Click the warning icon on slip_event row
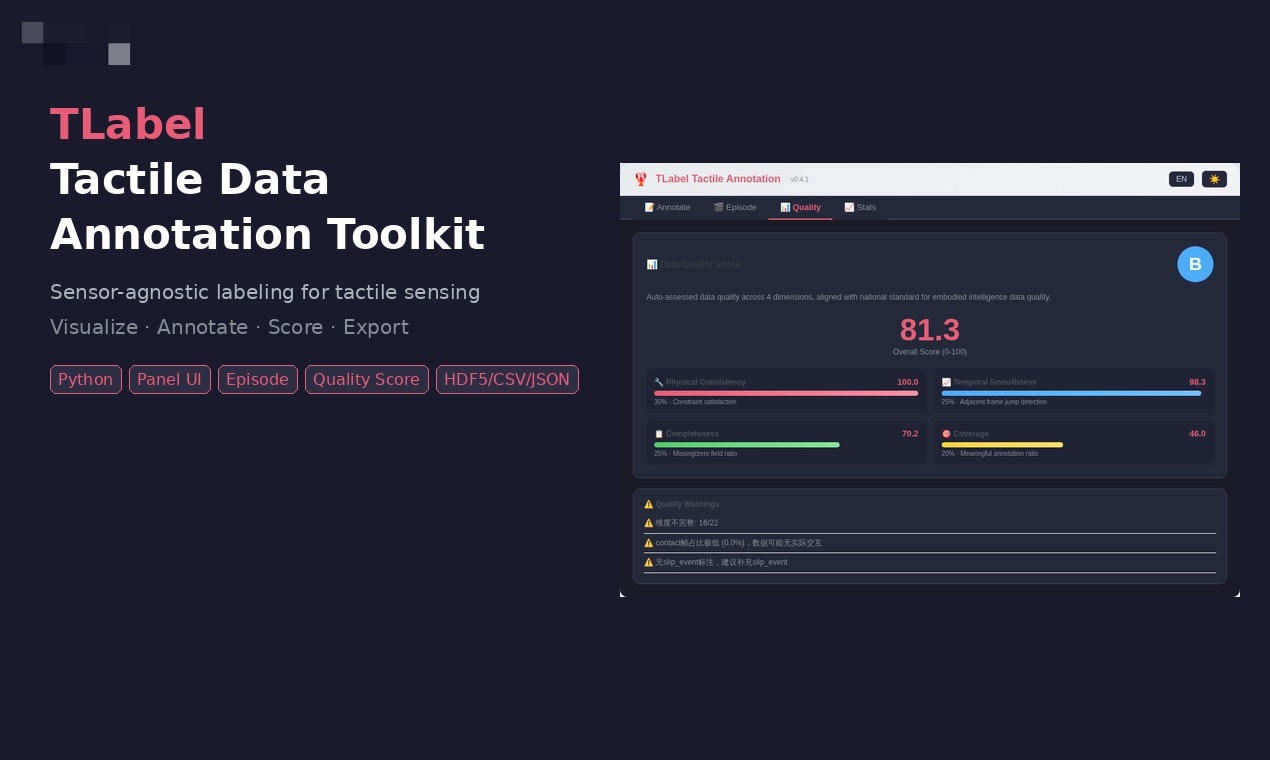The image size is (1270, 760). point(649,562)
